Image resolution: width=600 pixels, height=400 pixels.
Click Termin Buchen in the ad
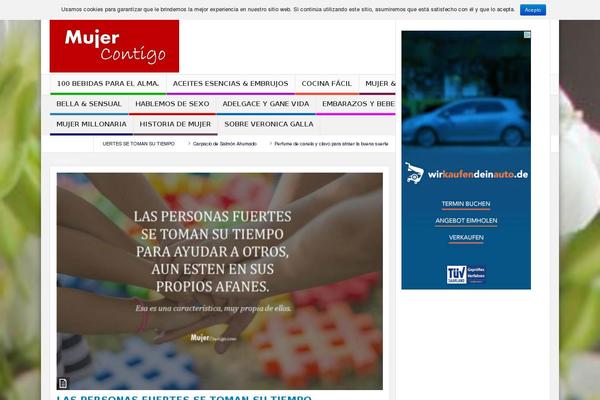pos(466,204)
